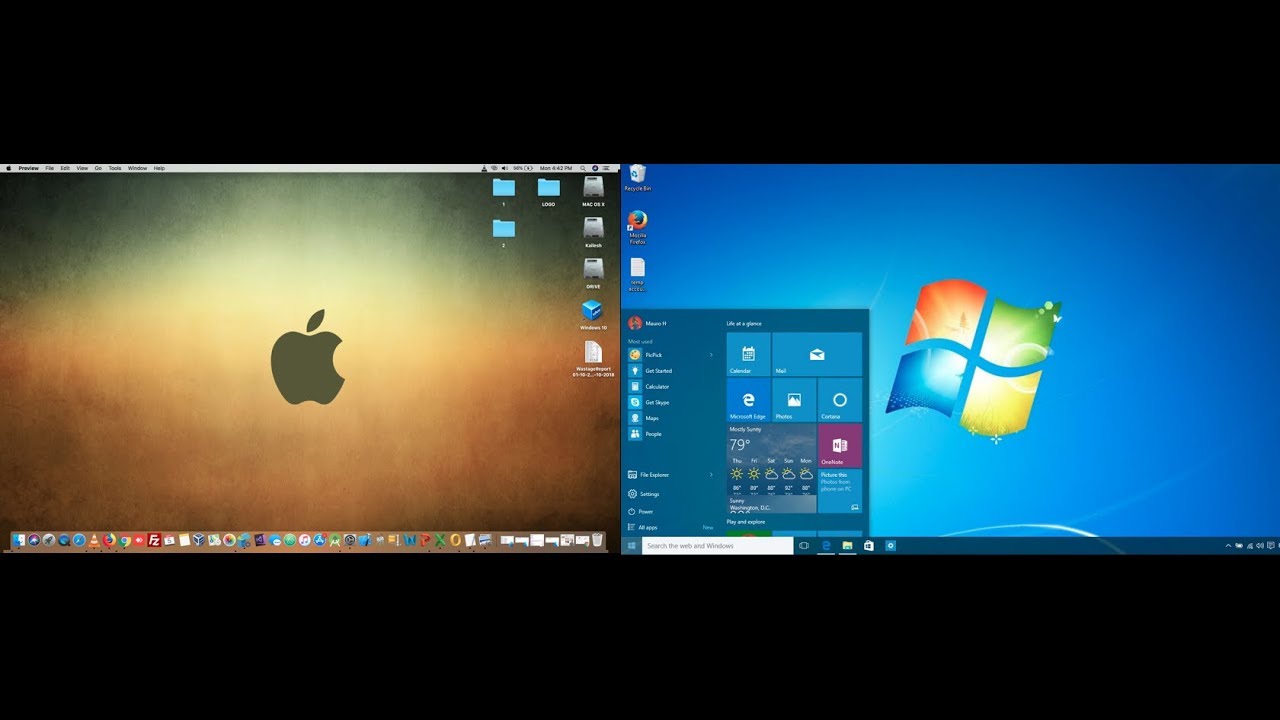Image resolution: width=1280 pixels, height=720 pixels.
Task: Open VirtualBox cube icon in dock
Action: pos(199,540)
